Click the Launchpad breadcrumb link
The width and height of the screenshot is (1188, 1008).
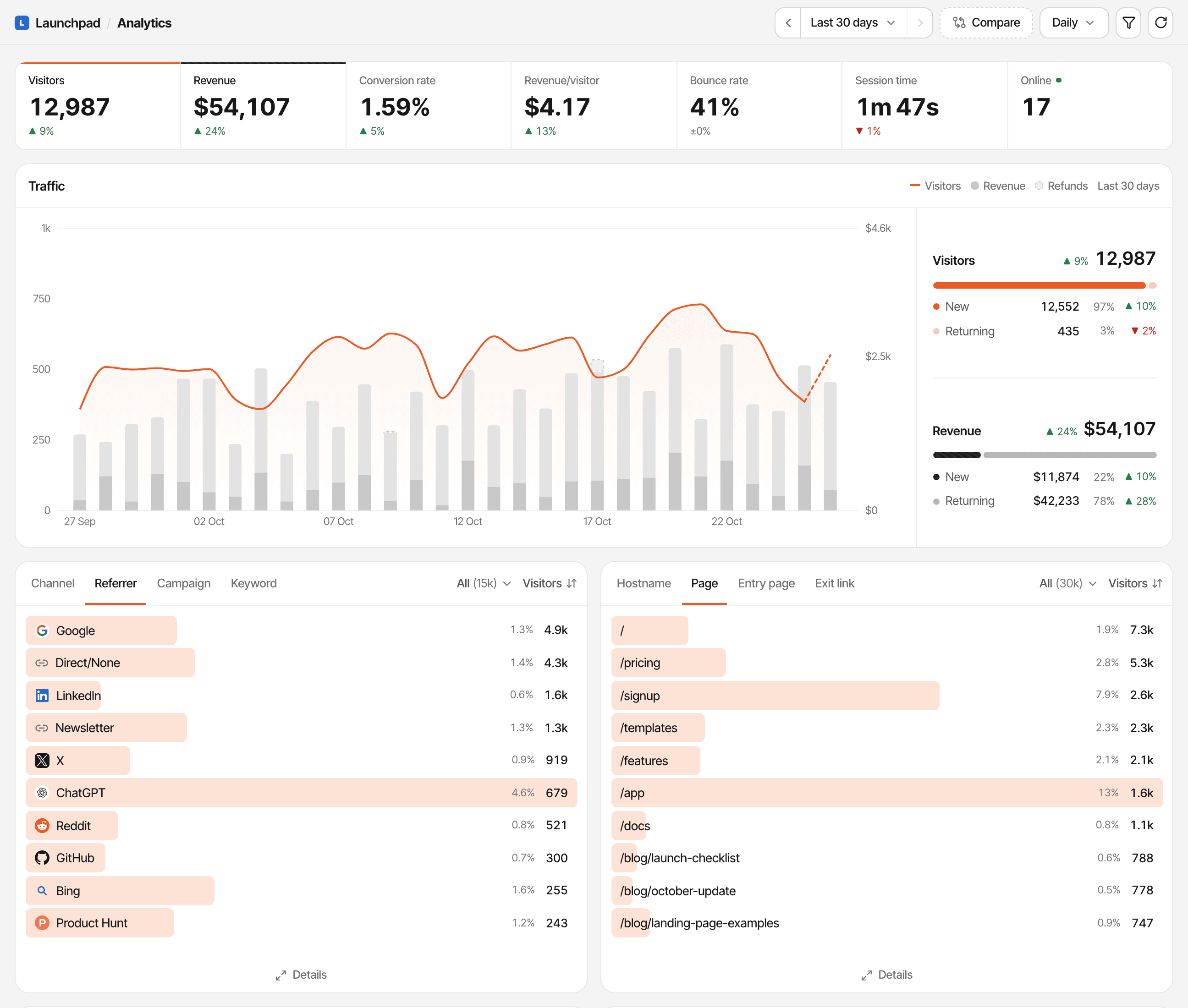pyautogui.click(x=67, y=23)
